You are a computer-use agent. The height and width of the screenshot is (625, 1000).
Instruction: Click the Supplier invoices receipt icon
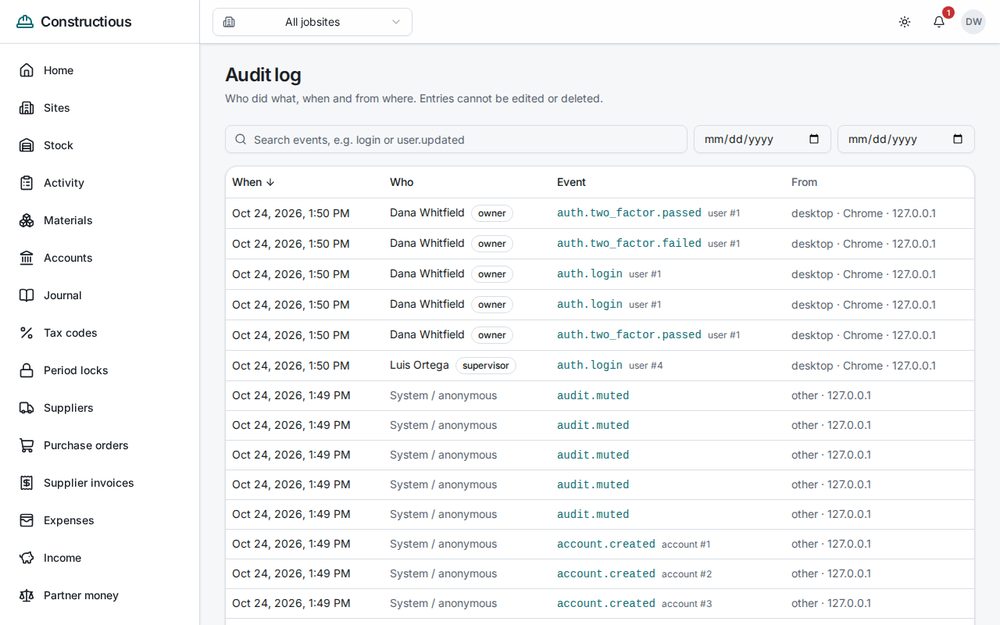tap(26, 483)
